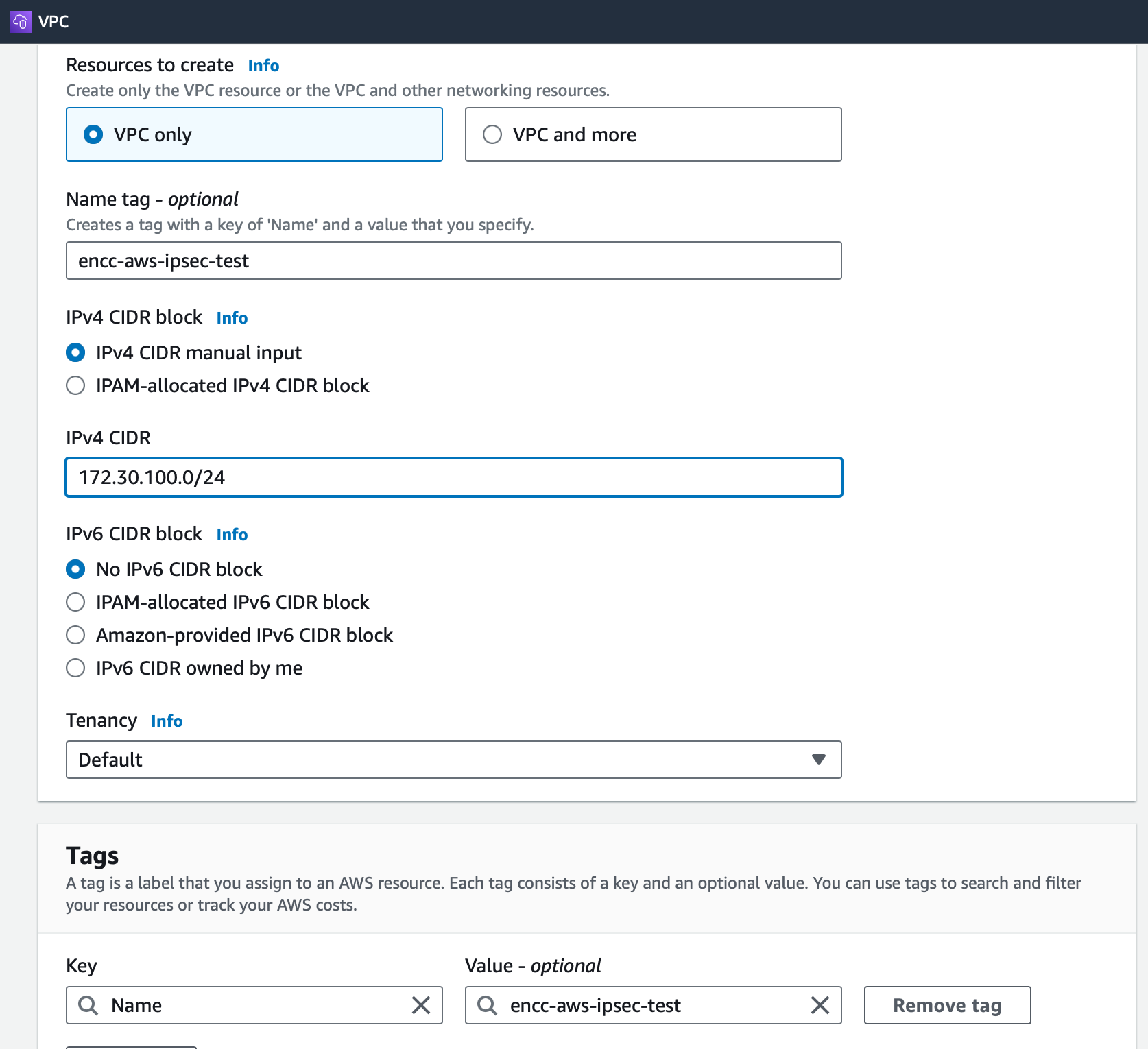Click the VPC service icon in header
This screenshot has height=1049, width=1148.
pyautogui.click(x=21, y=21)
